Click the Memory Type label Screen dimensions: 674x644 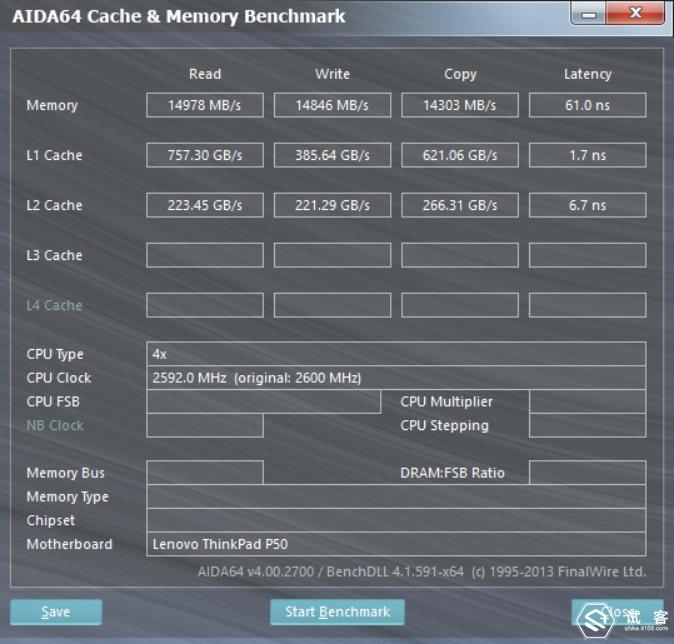coord(67,497)
